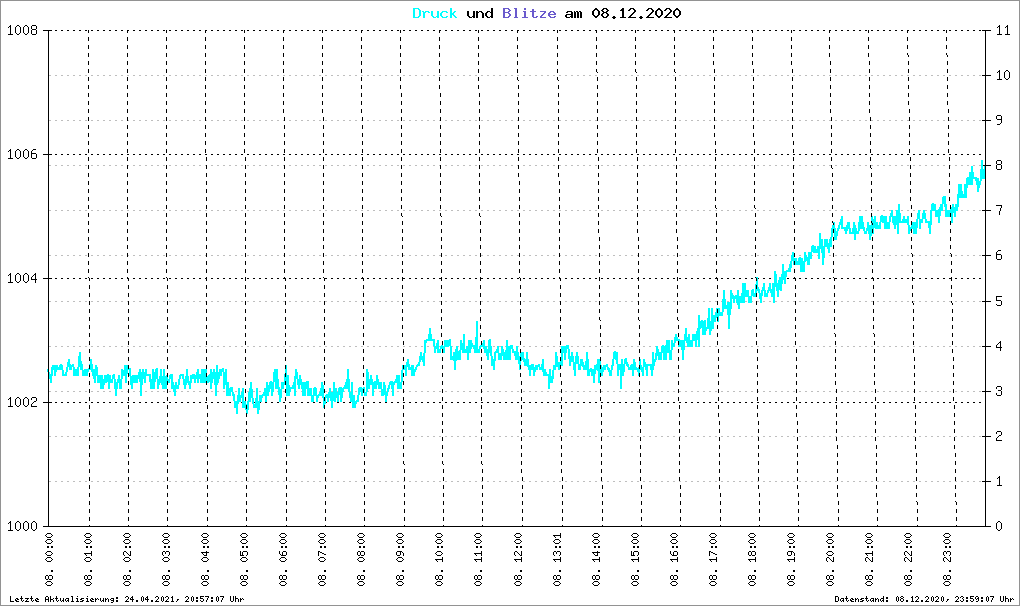Click the cyan 'Druck' word in title
Viewport: 1020px width, 606px height.
(435, 13)
